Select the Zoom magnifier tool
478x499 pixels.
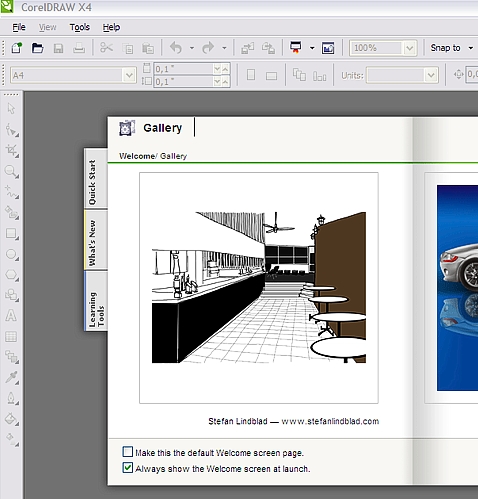point(12,171)
